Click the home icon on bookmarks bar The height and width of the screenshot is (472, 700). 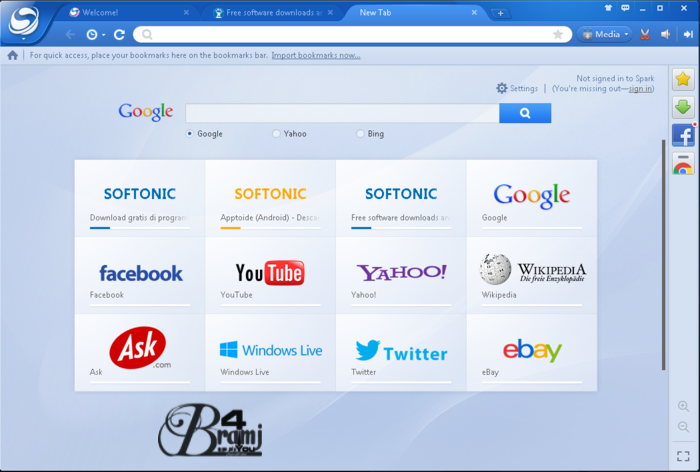click(12, 55)
